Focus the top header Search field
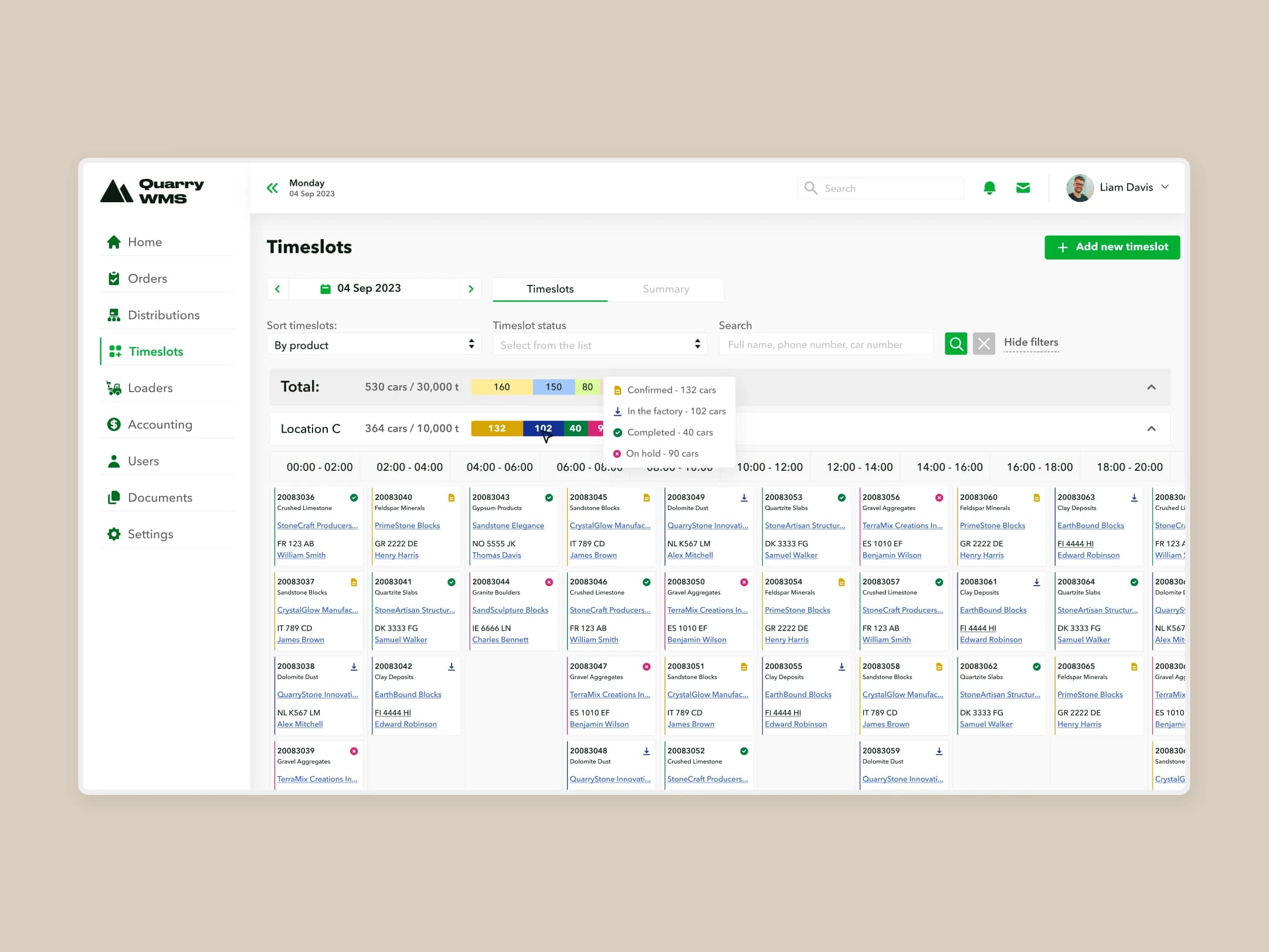Image resolution: width=1269 pixels, height=952 pixels. pos(880,188)
